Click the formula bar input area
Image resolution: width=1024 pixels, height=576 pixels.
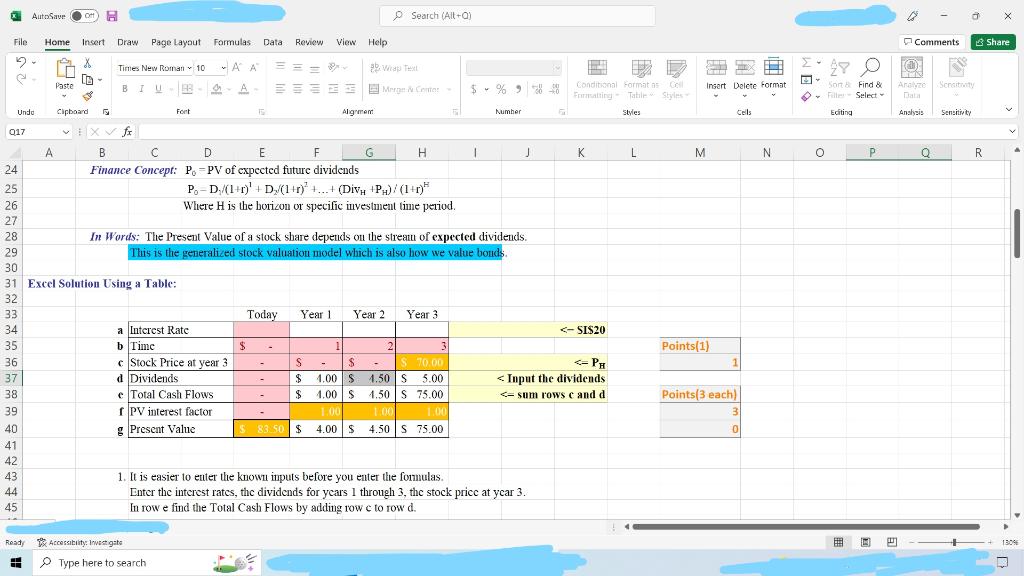[x=572, y=132]
